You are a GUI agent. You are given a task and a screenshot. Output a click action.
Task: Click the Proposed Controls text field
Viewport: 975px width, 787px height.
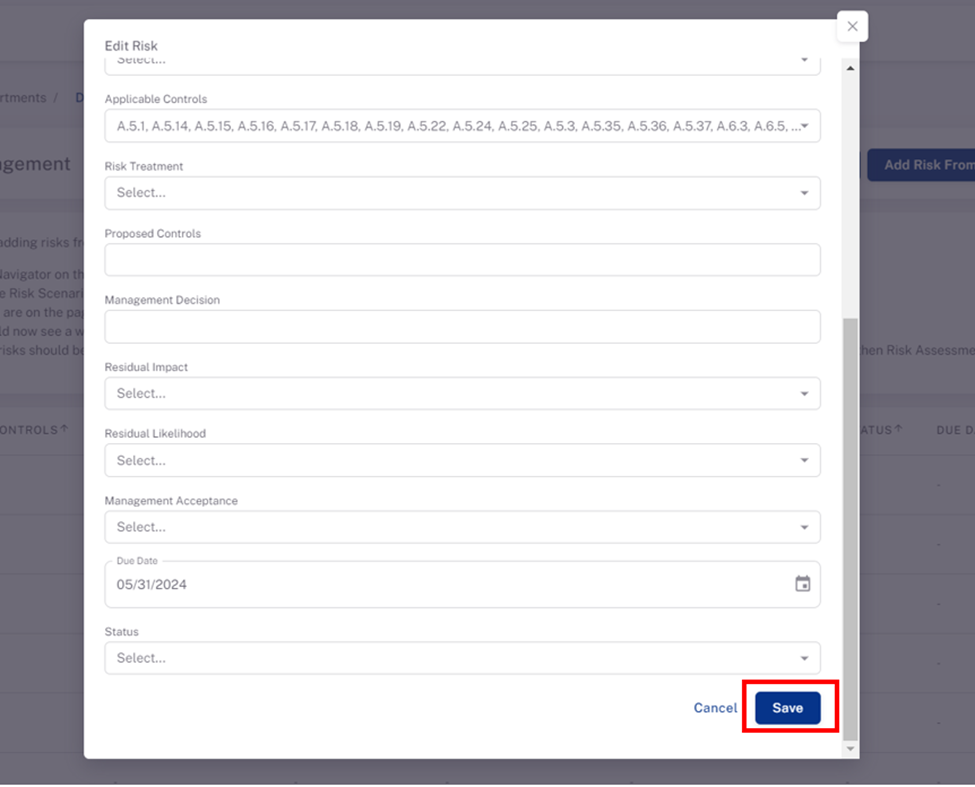(x=462, y=260)
